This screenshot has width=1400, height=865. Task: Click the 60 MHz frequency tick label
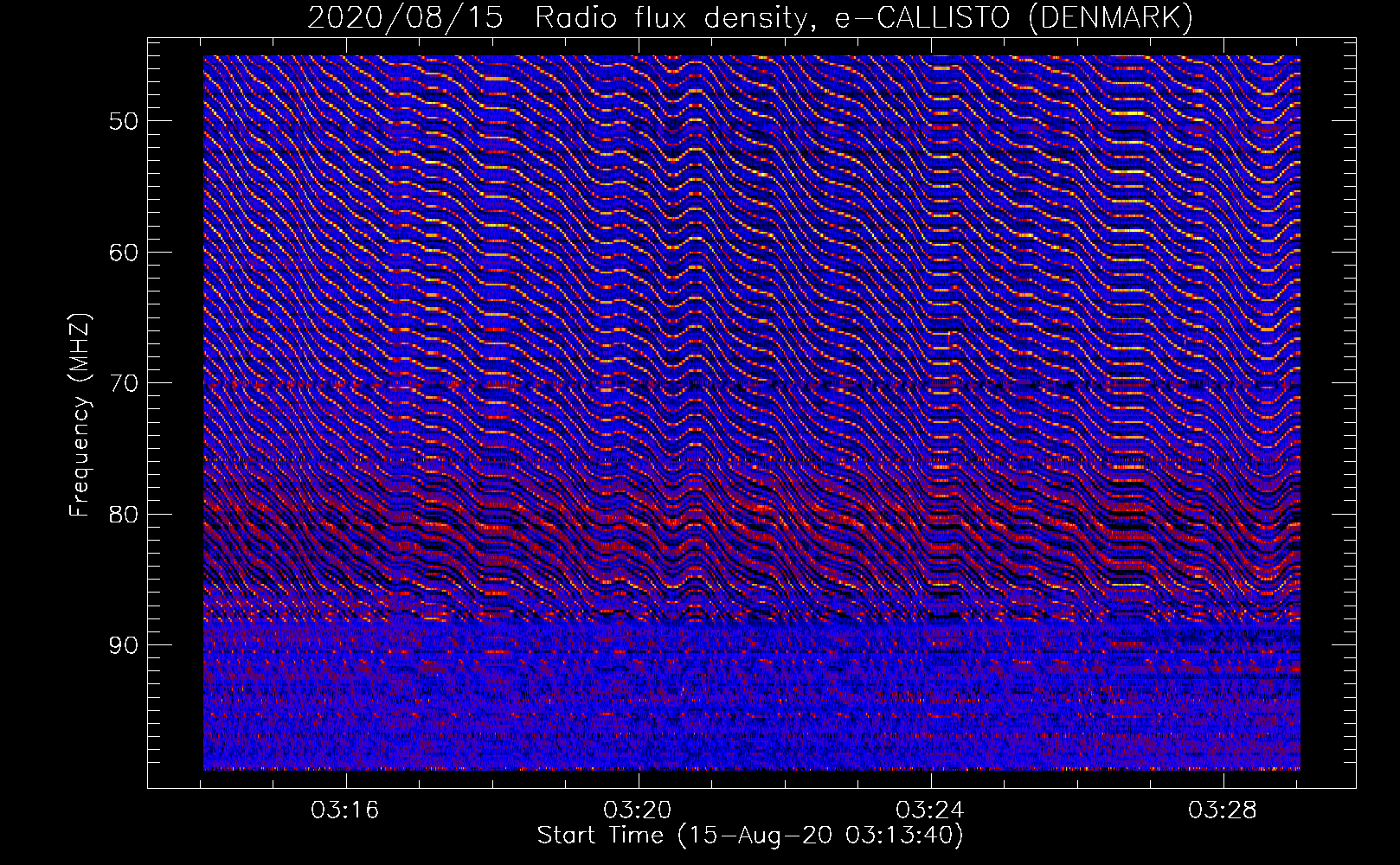123,253
